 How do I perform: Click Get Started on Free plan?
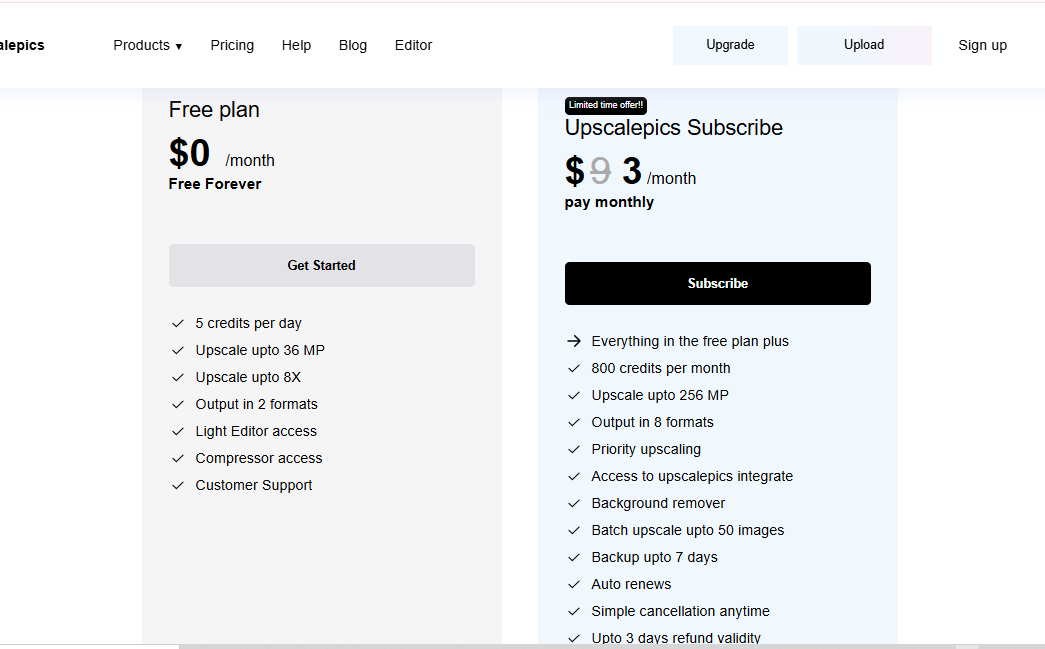322,265
